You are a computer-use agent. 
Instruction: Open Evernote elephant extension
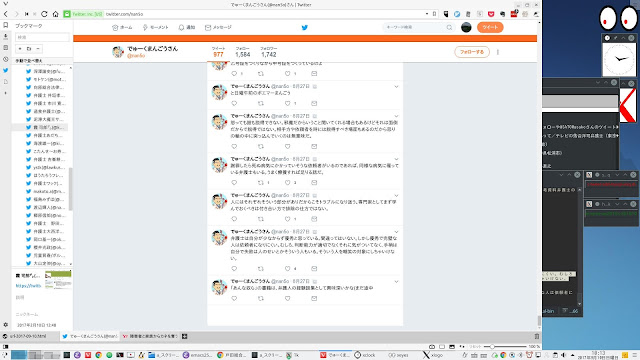click(x=502, y=14)
